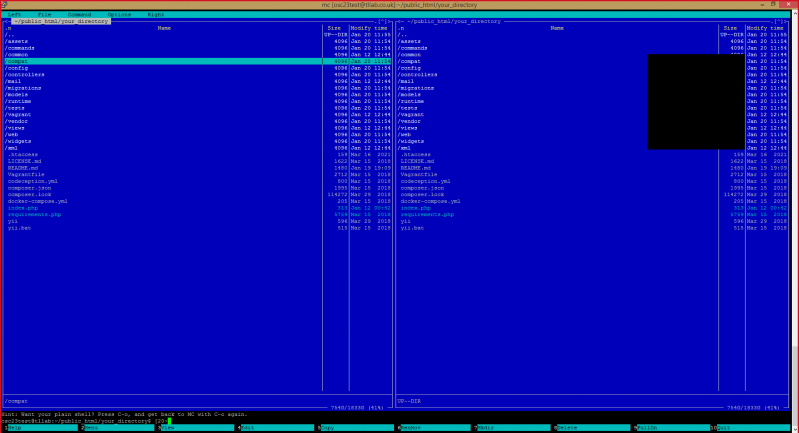Open the Right panel menu
This screenshot has width=799, height=433.
(x=156, y=14)
